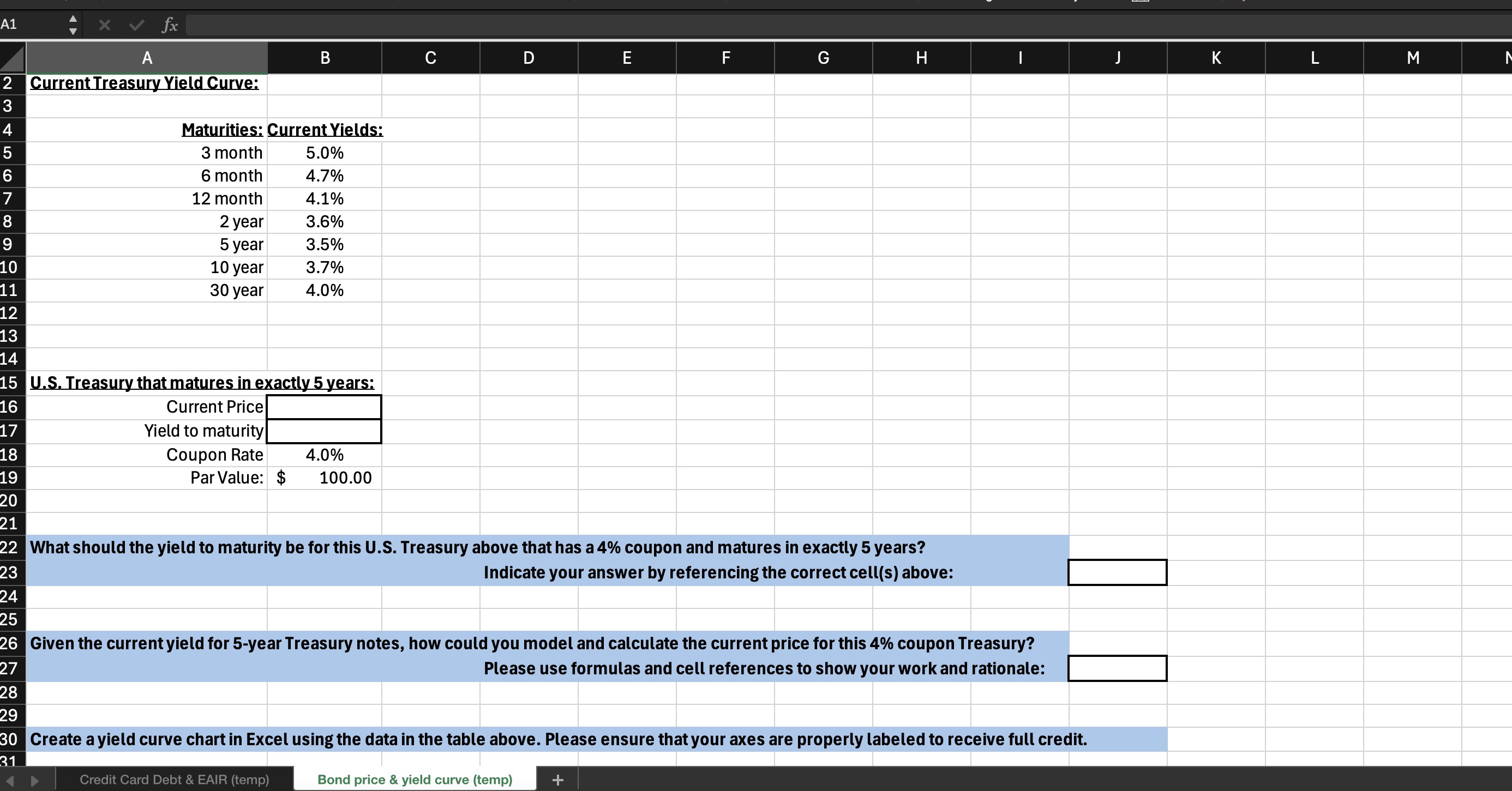
Task: Click the empty Current Price cell
Action: 323,407
